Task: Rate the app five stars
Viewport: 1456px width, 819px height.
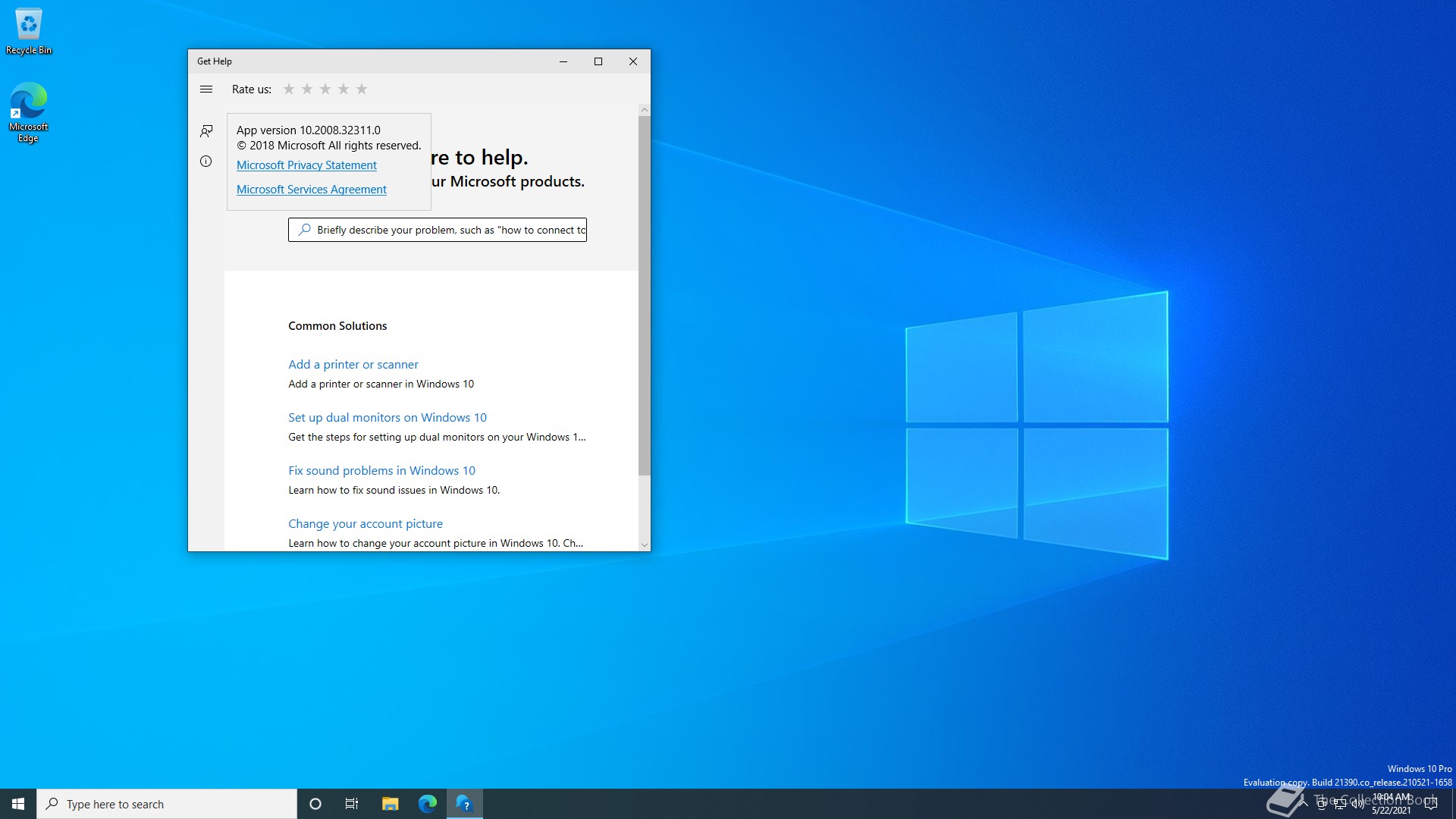Action: click(x=362, y=89)
